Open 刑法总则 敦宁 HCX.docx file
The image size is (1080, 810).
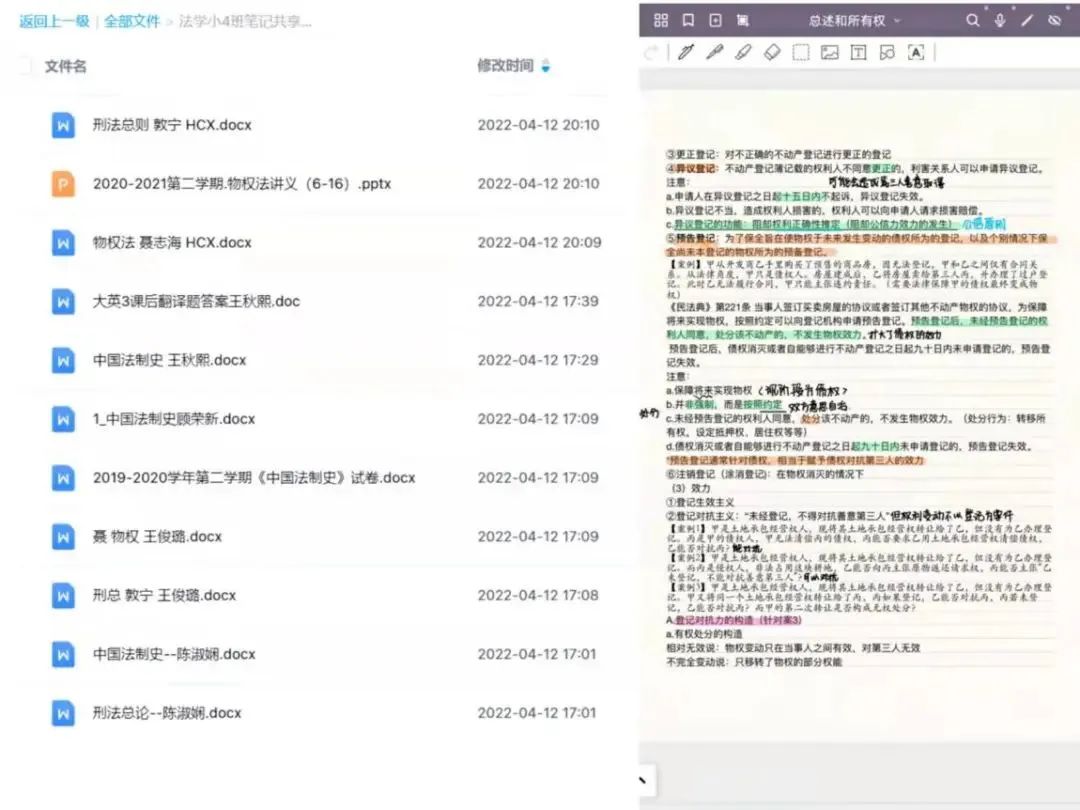click(x=172, y=125)
